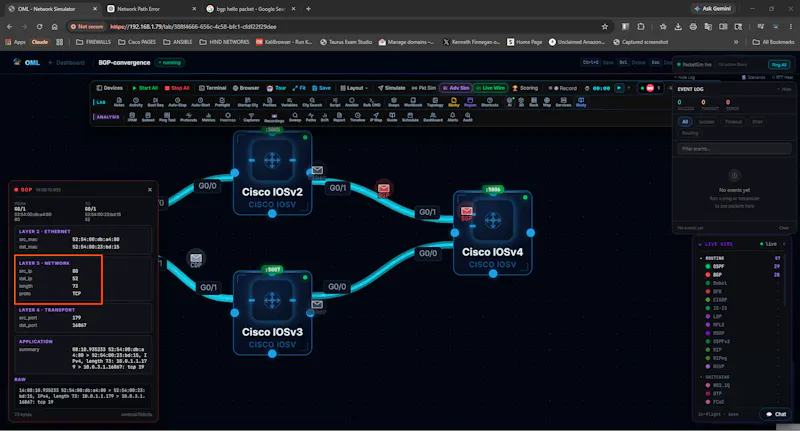Open the Protocols analysis icon
Viewport: 800px width, 431px height.
[x=188, y=117]
